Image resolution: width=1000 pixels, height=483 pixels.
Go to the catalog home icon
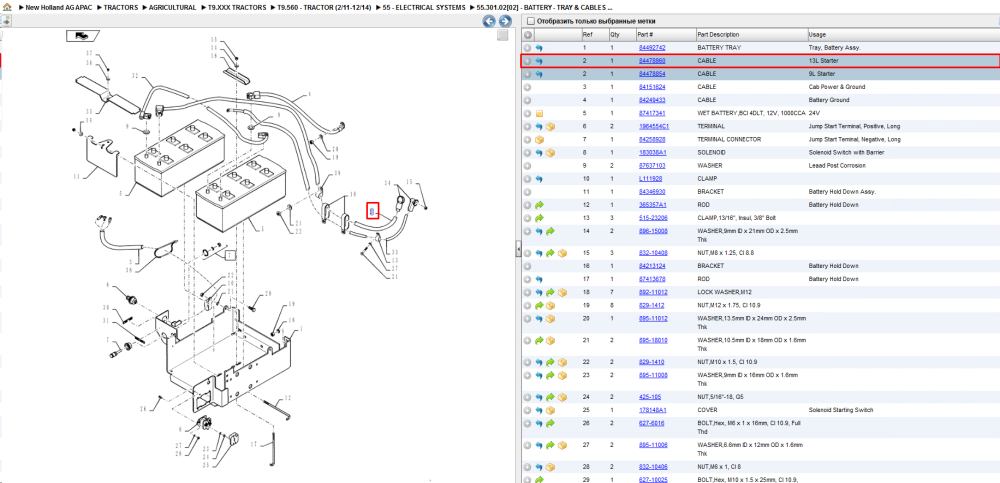[6, 8]
